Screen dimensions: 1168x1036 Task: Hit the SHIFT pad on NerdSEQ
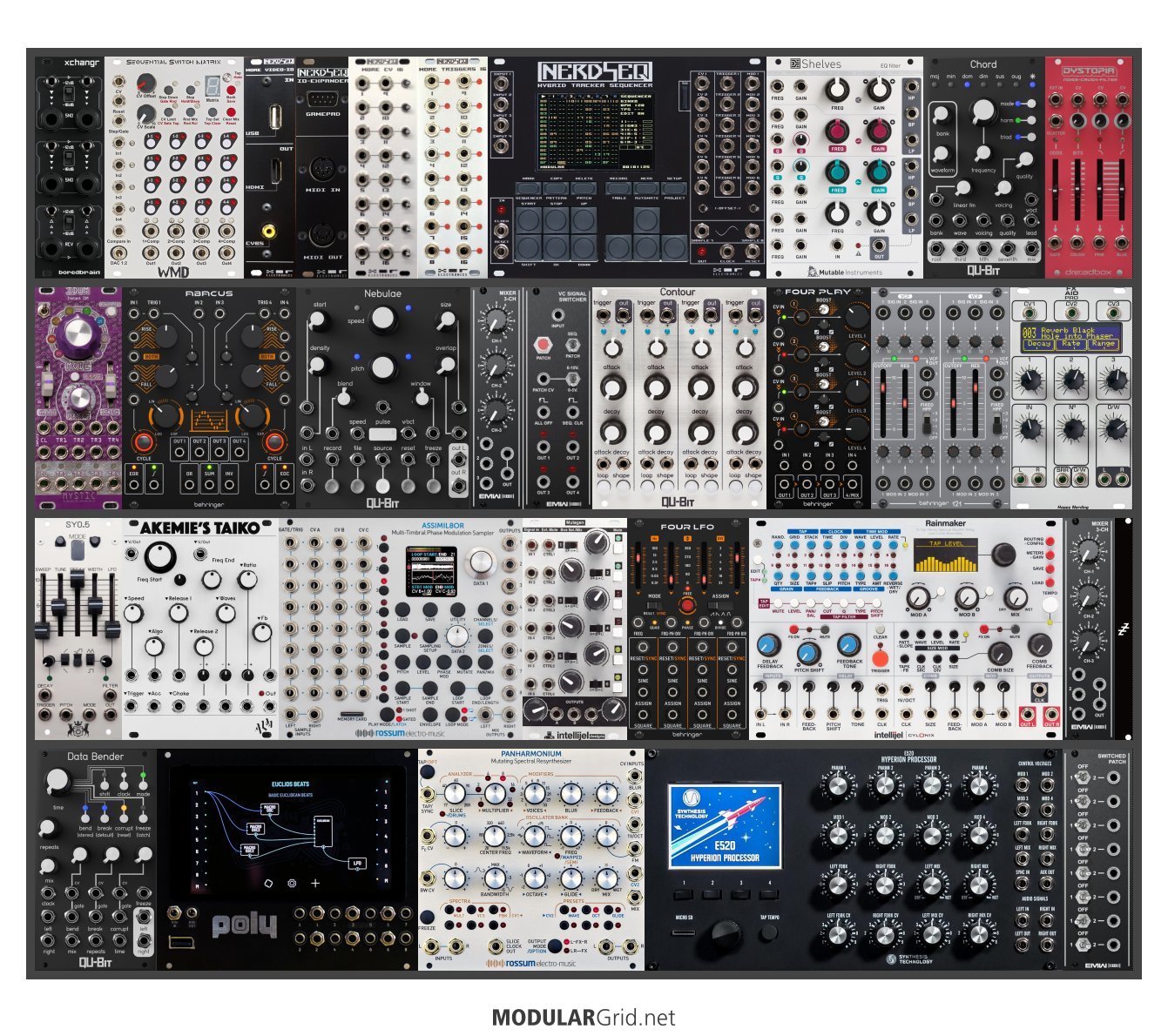coord(528,246)
